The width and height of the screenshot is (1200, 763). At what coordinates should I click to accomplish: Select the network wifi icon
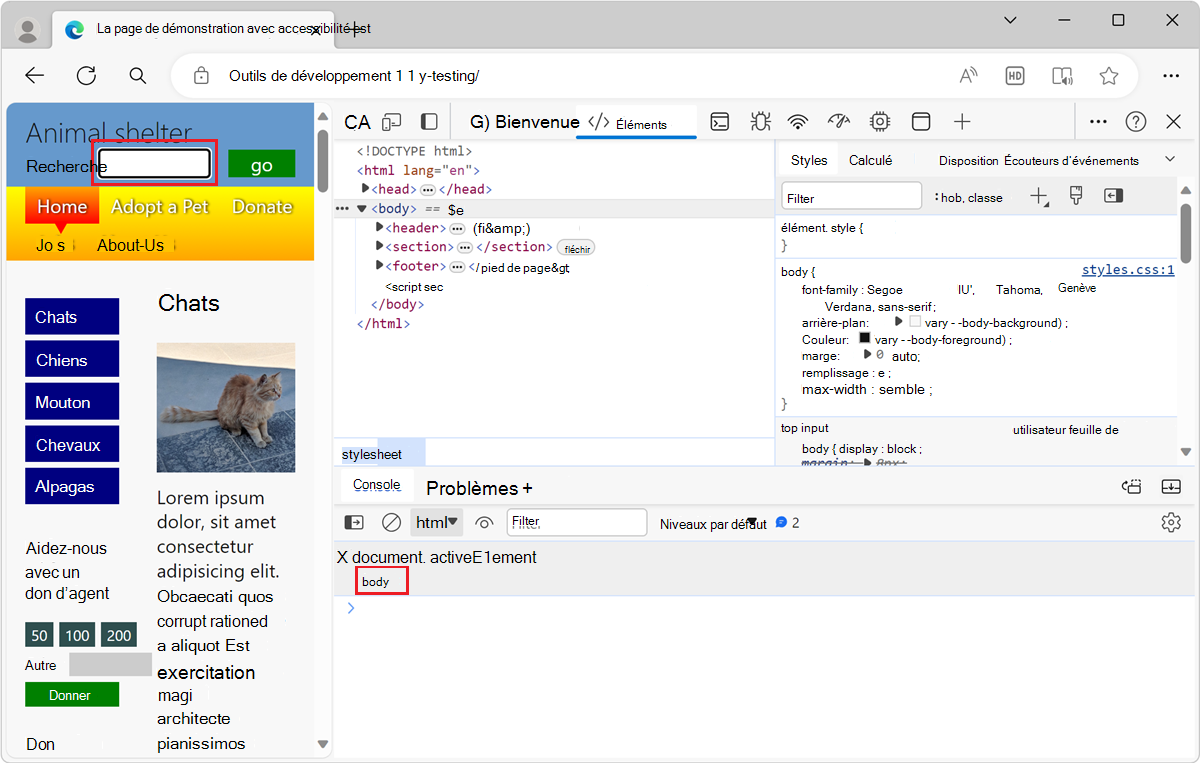(x=798, y=121)
